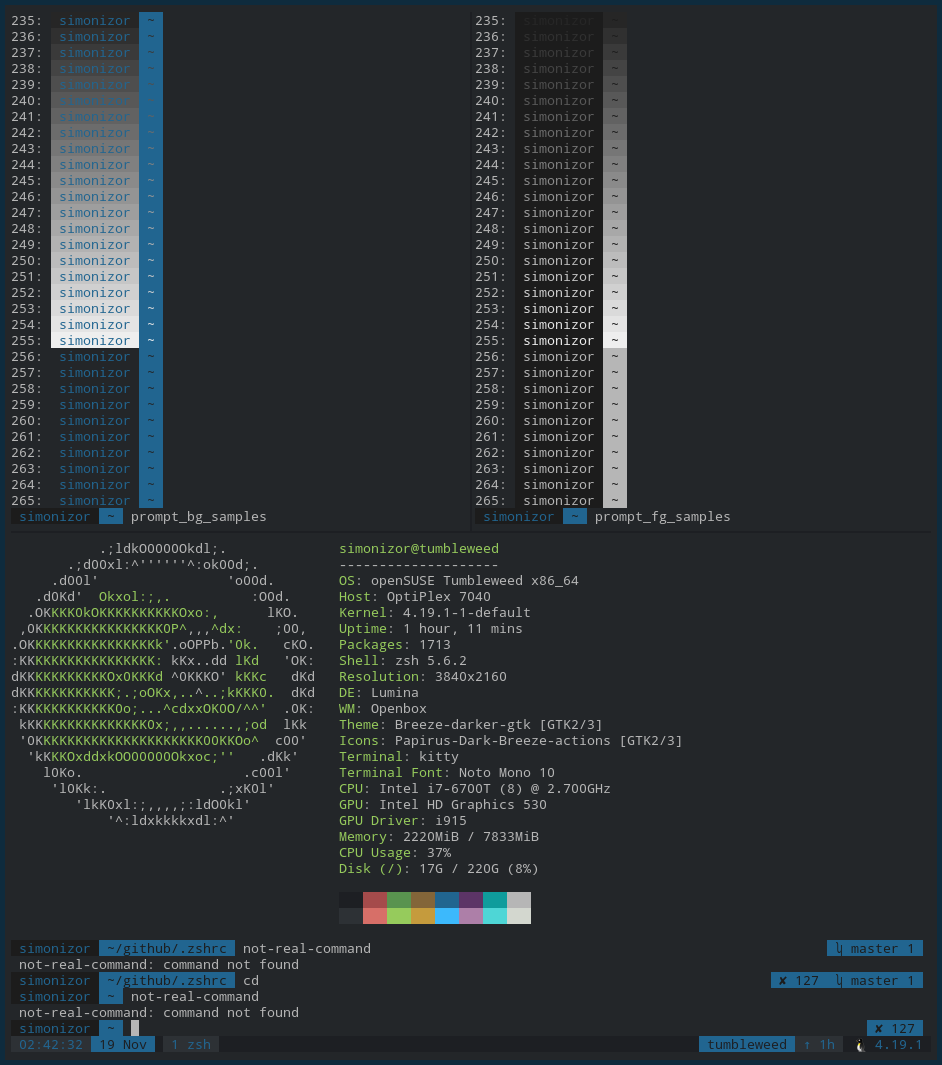
Task: Click the lime green swatch in bottom palette row
Action: (399, 916)
